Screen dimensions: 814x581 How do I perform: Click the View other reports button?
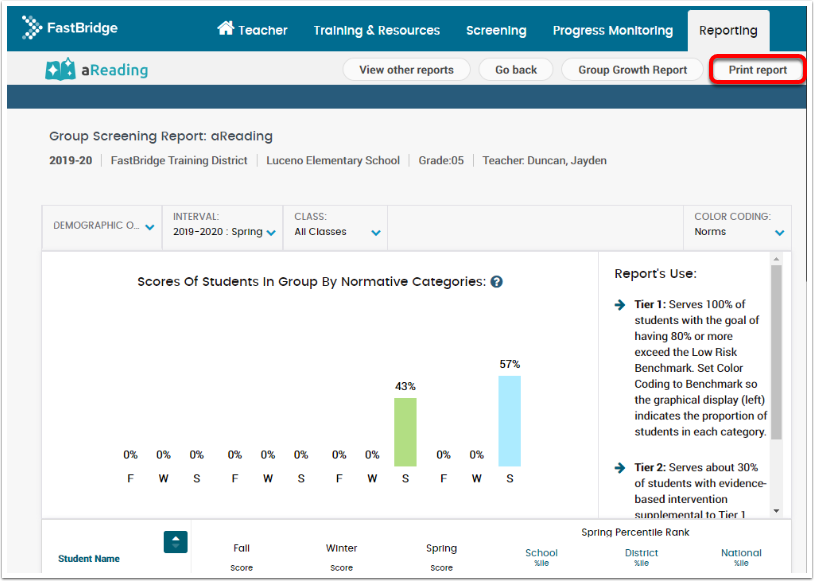pos(406,70)
